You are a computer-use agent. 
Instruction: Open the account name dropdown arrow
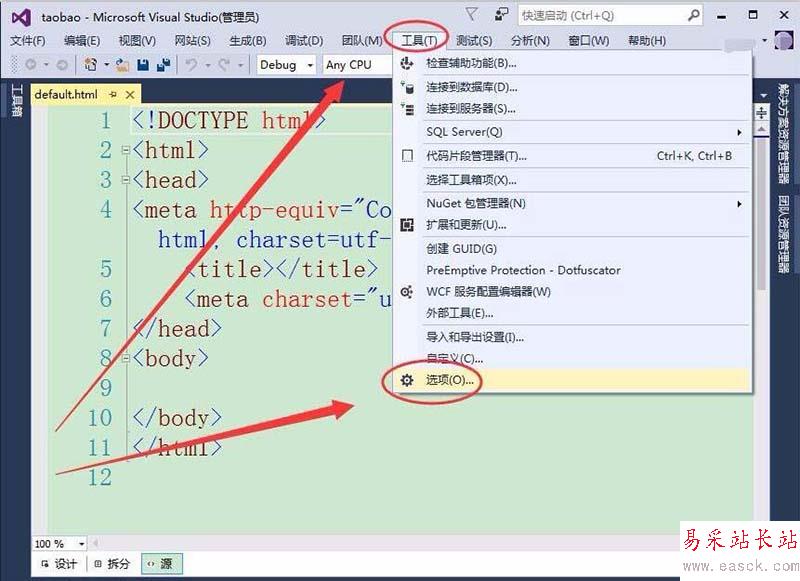765,40
